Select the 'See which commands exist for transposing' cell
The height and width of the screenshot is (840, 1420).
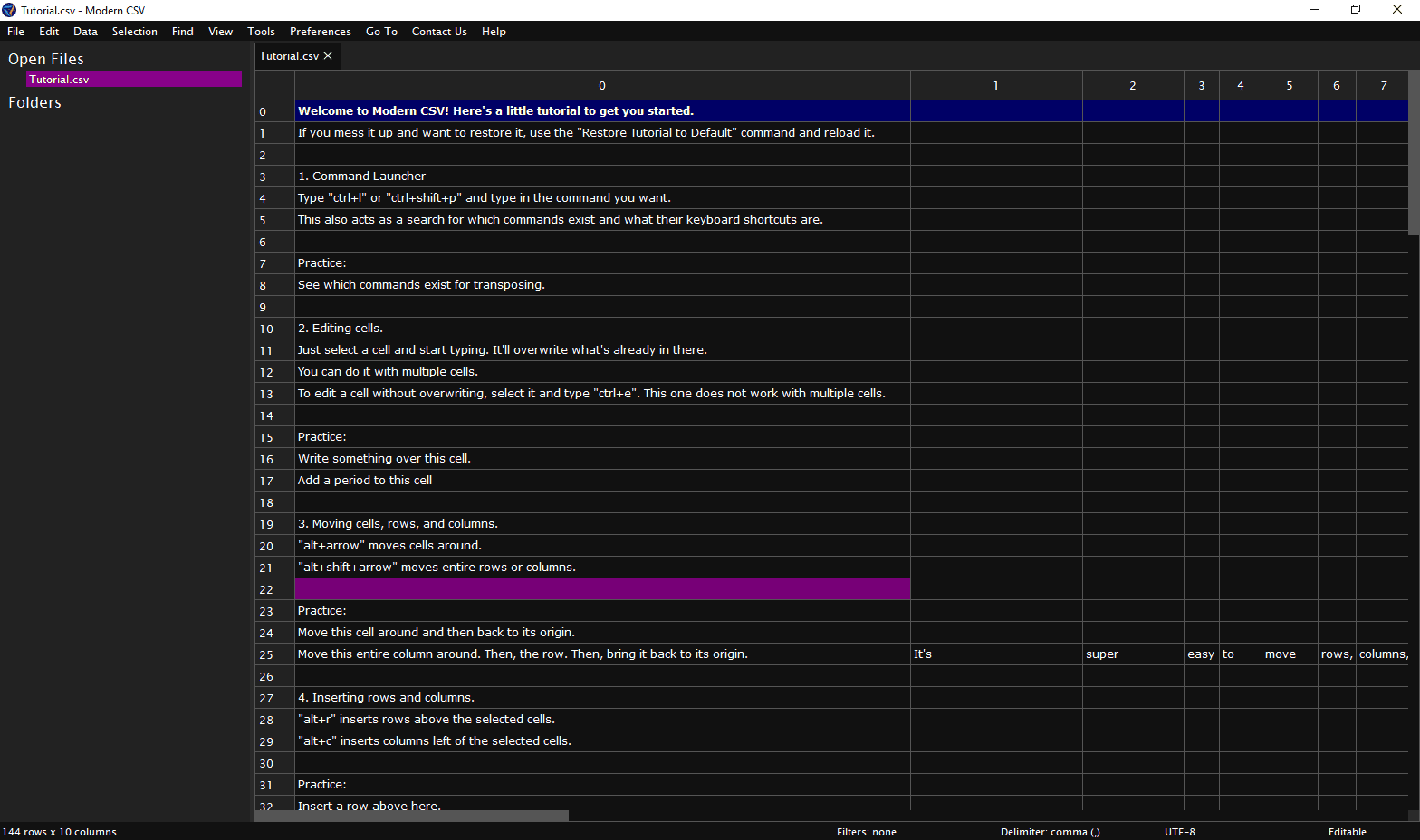point(602,285)
